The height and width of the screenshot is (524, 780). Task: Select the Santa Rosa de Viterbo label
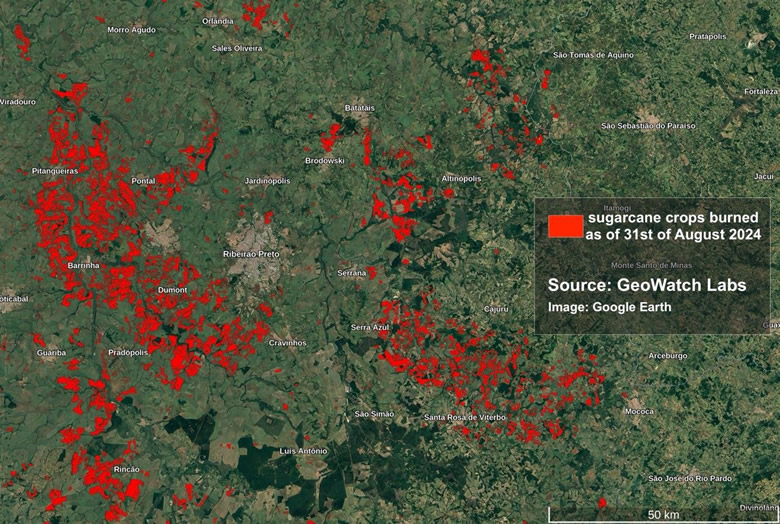pos(465,417)
